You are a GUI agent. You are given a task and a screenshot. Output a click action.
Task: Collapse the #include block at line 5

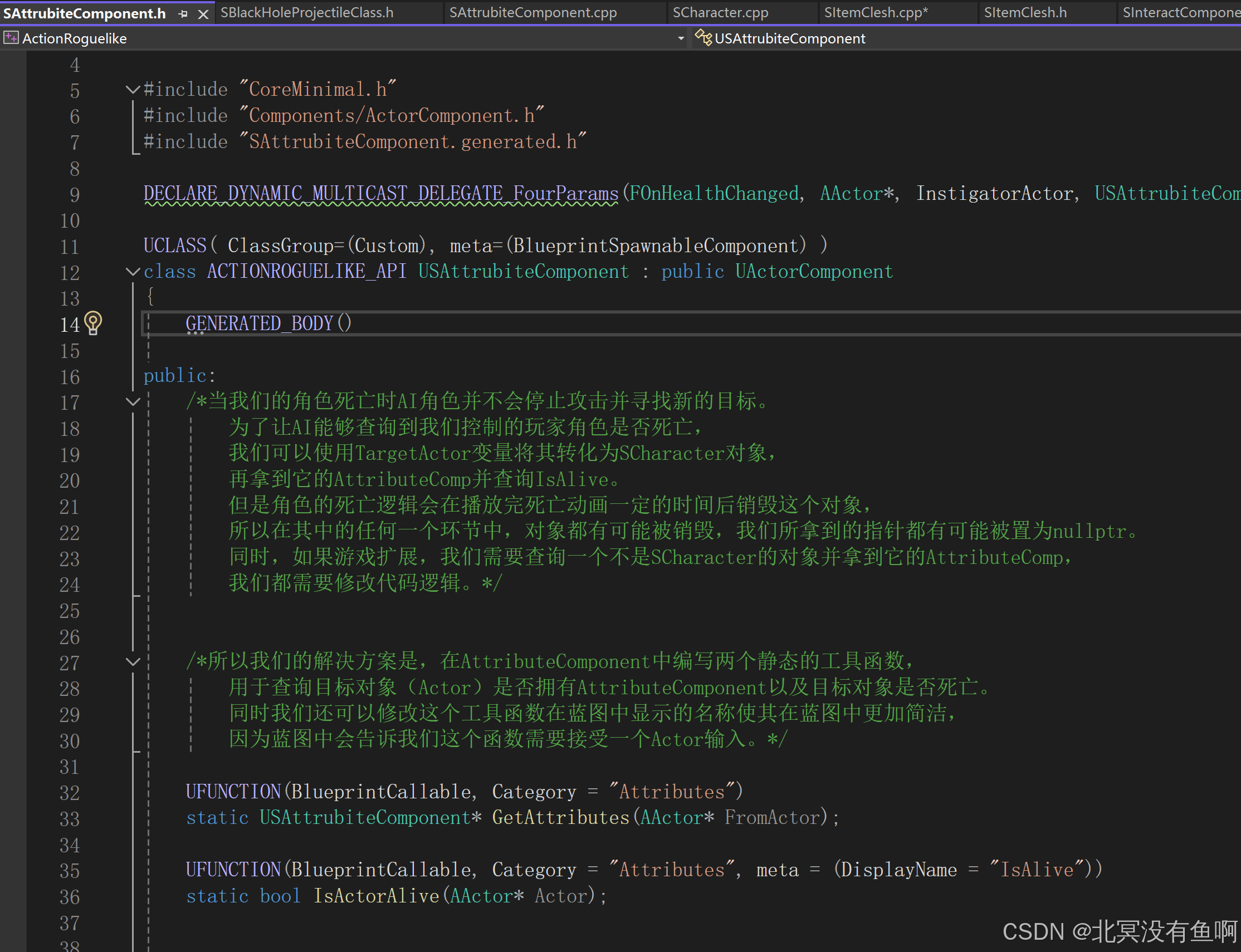[x=133, y=90]
